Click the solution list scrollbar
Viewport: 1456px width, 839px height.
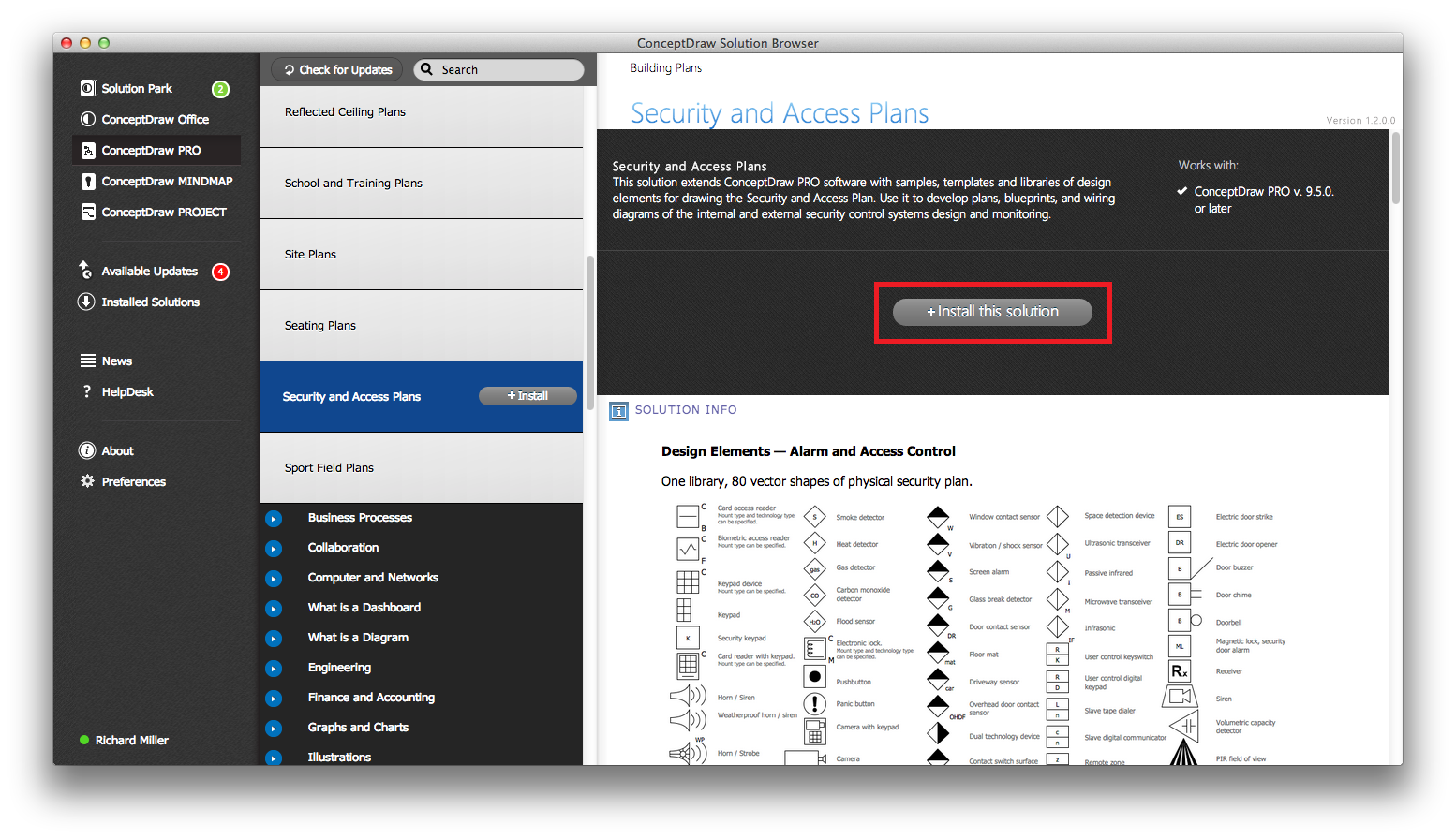589,332
